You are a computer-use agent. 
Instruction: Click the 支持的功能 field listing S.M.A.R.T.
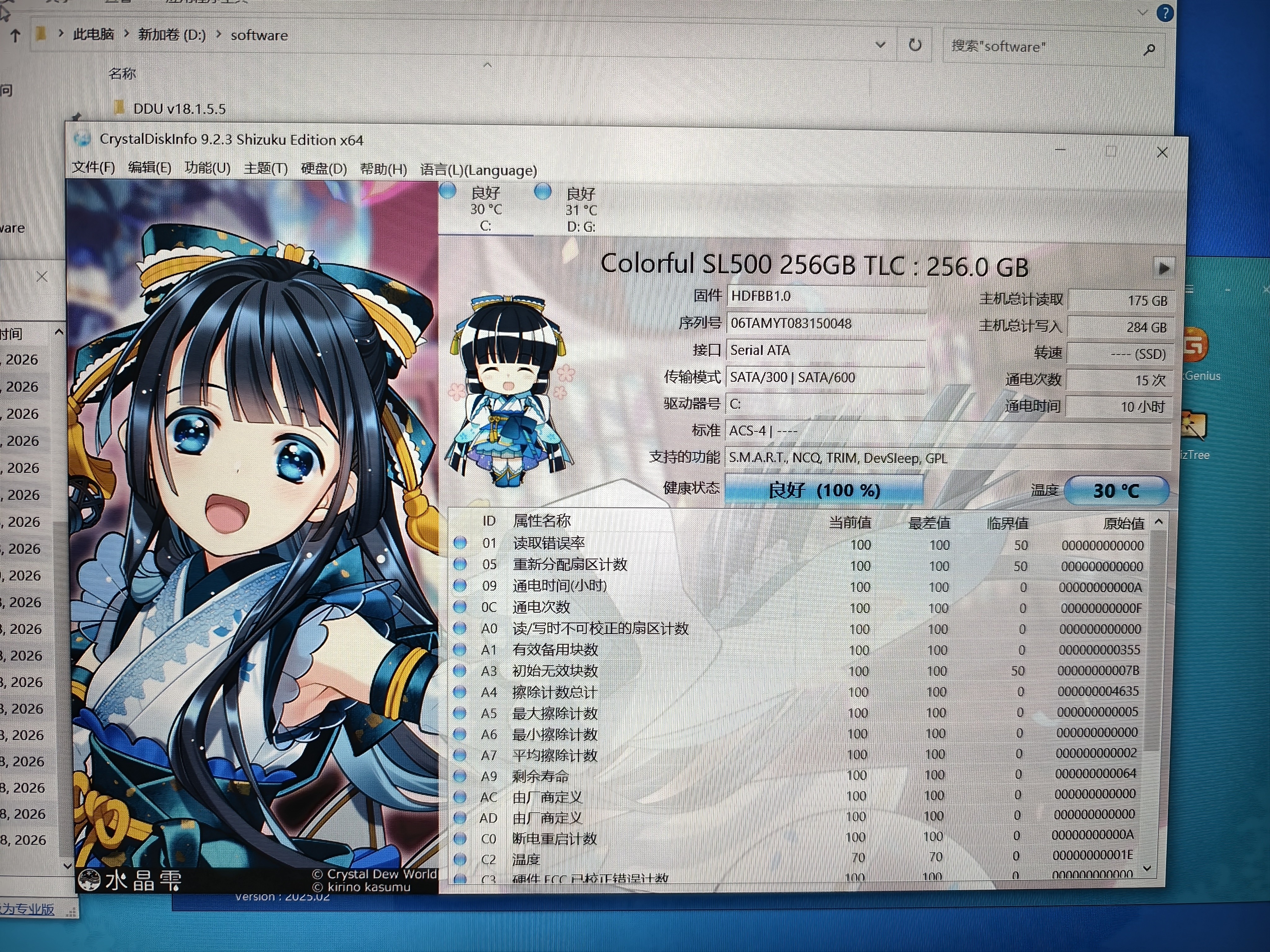[947, 458]
